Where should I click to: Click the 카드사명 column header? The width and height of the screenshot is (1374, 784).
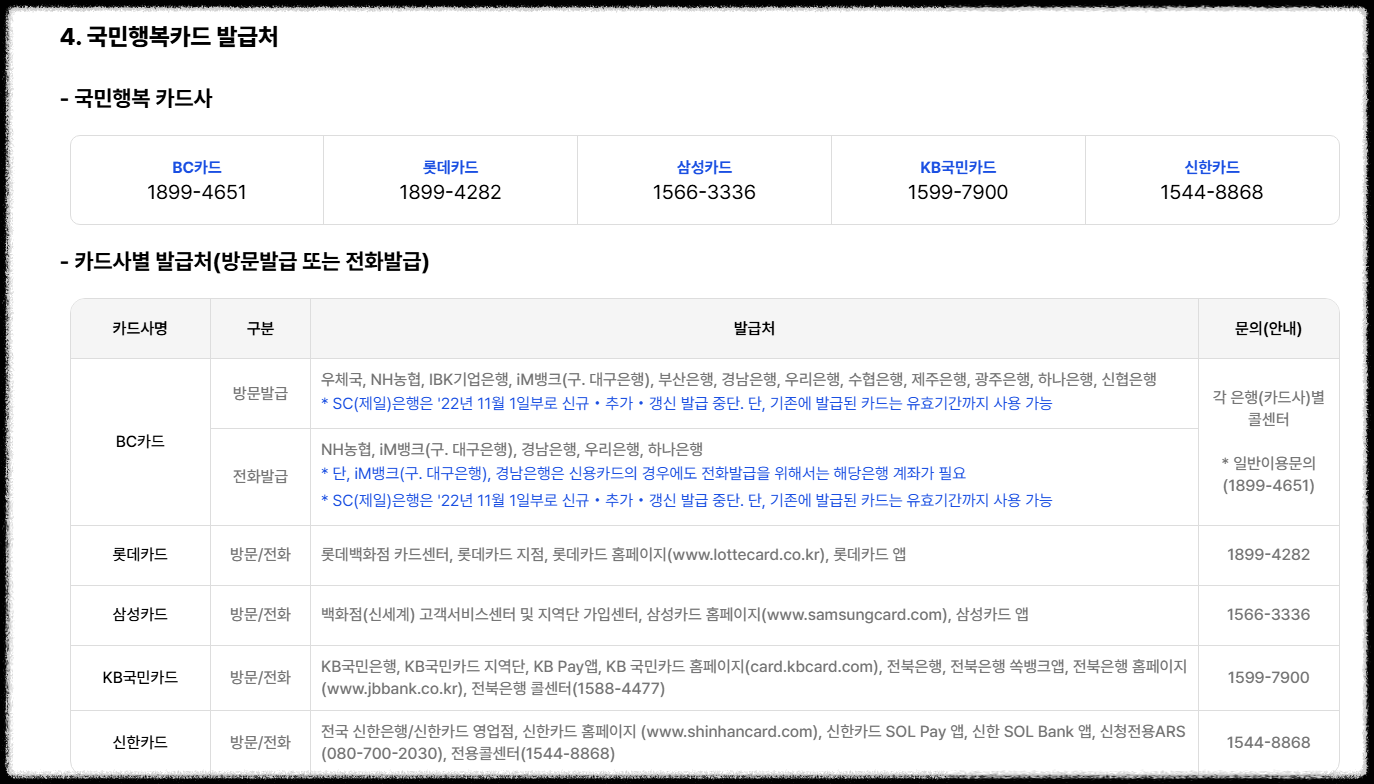pos(140,328)
